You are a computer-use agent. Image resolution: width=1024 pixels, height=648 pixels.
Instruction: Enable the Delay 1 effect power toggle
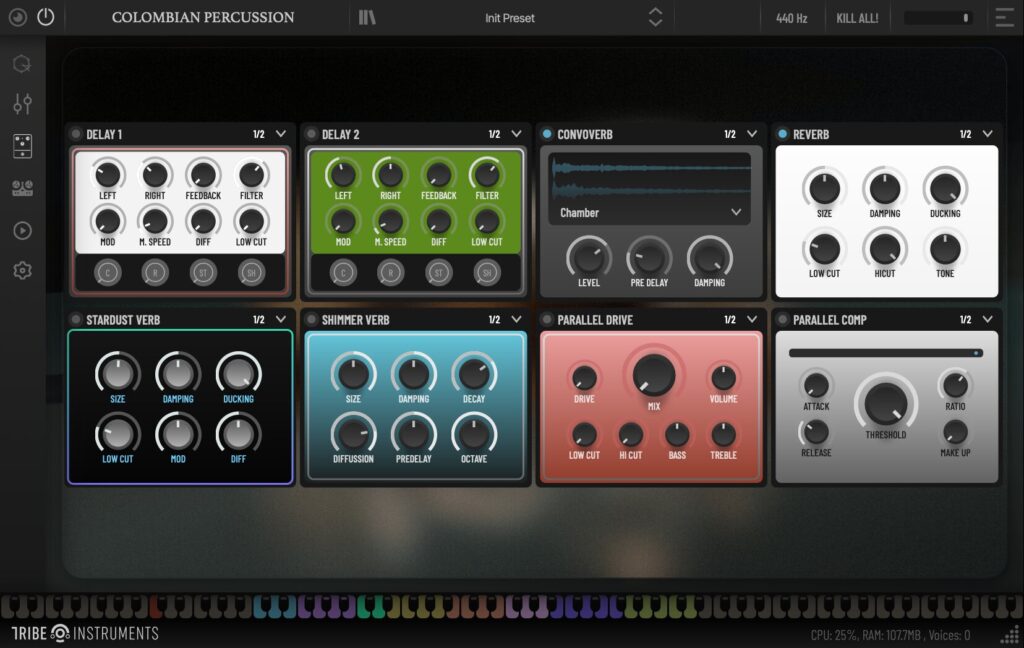coord(76,134)
